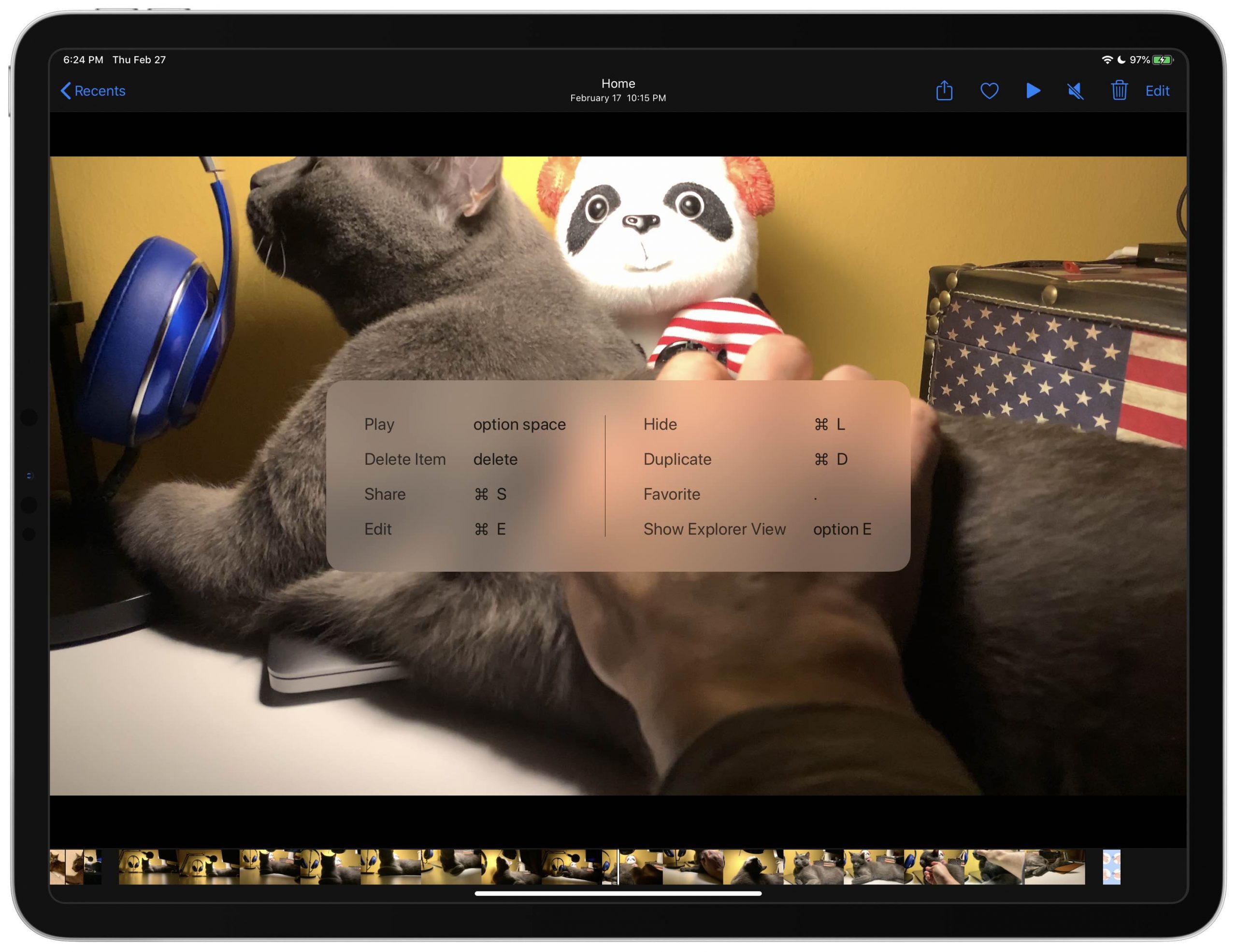Select the last light-blue thumbnail in filmstrip

pyautogui.click(x=1111, y=866)
